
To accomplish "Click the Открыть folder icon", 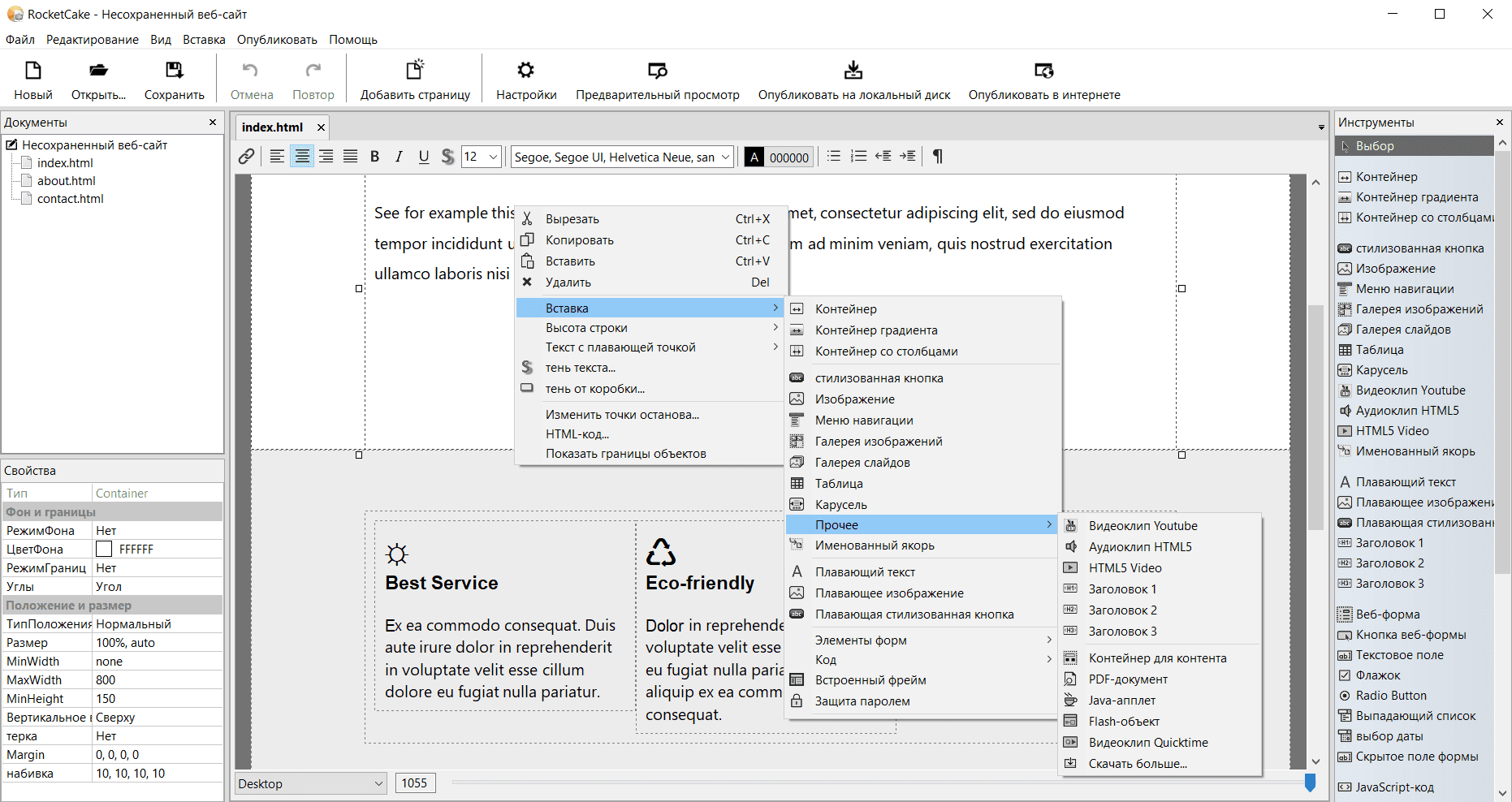I will tap(98, 71).
